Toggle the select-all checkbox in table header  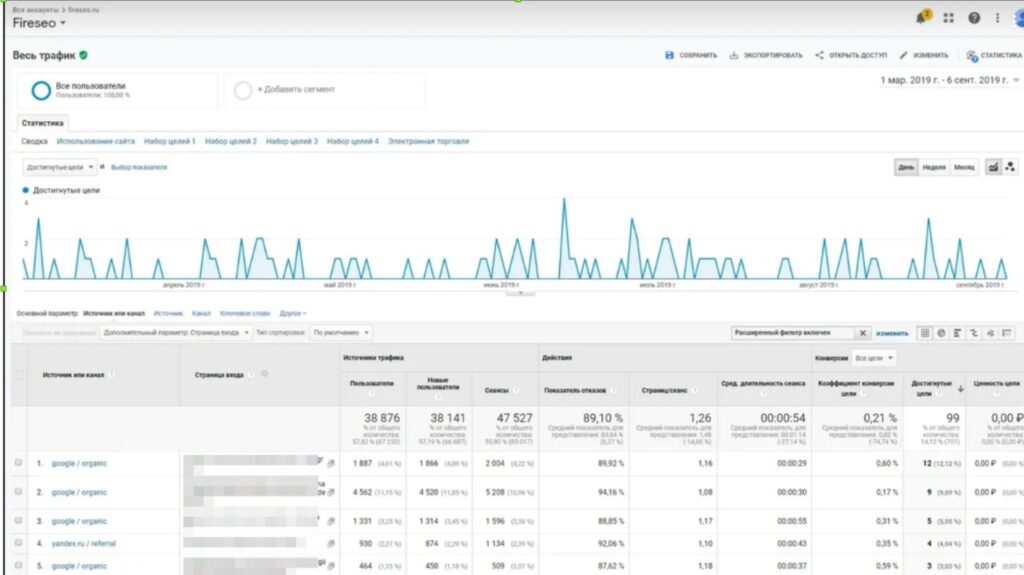pyautogui.click(x=18, y=375)
